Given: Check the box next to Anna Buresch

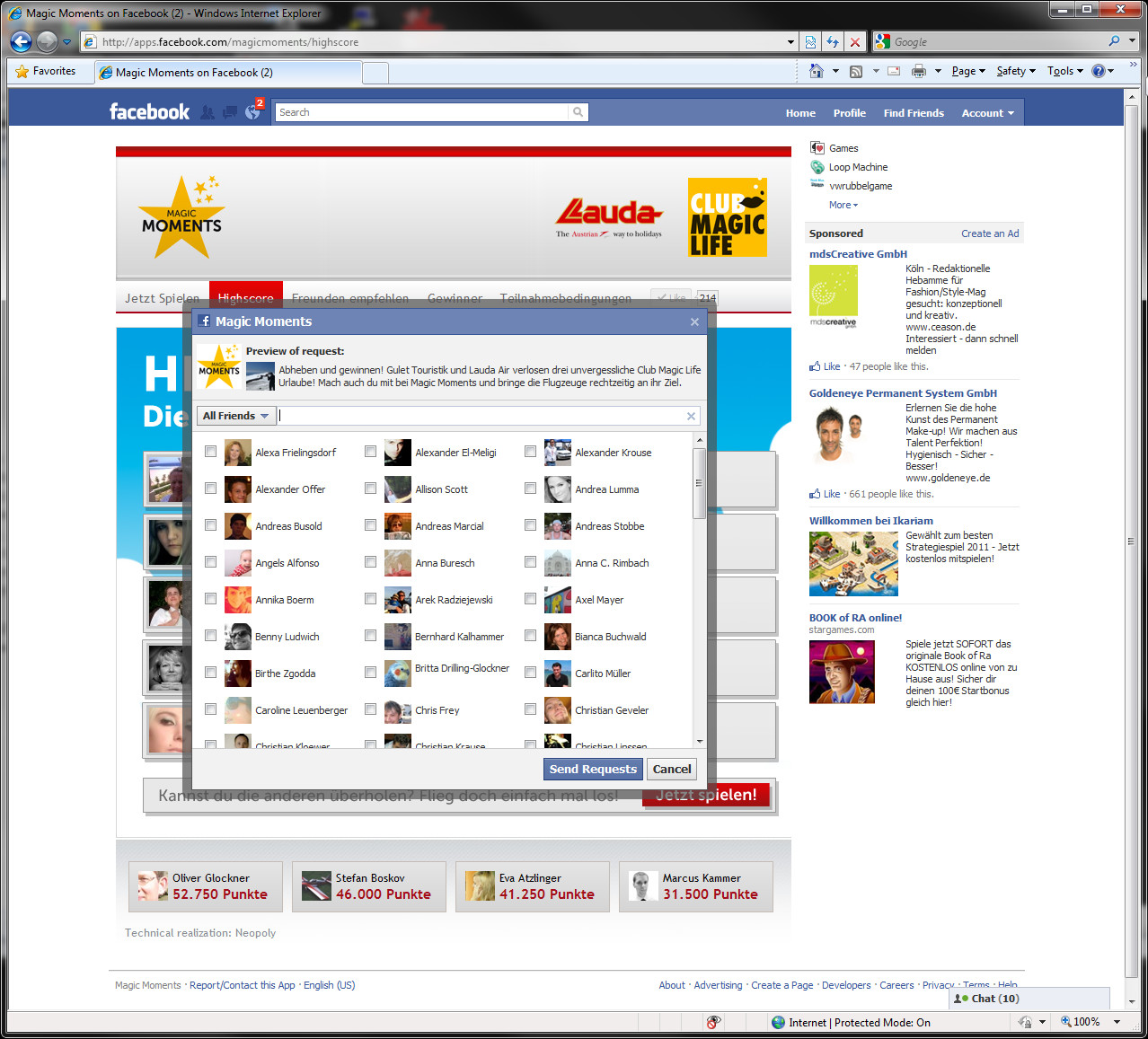Looking at the screenshot, I should tap(370, 562).
